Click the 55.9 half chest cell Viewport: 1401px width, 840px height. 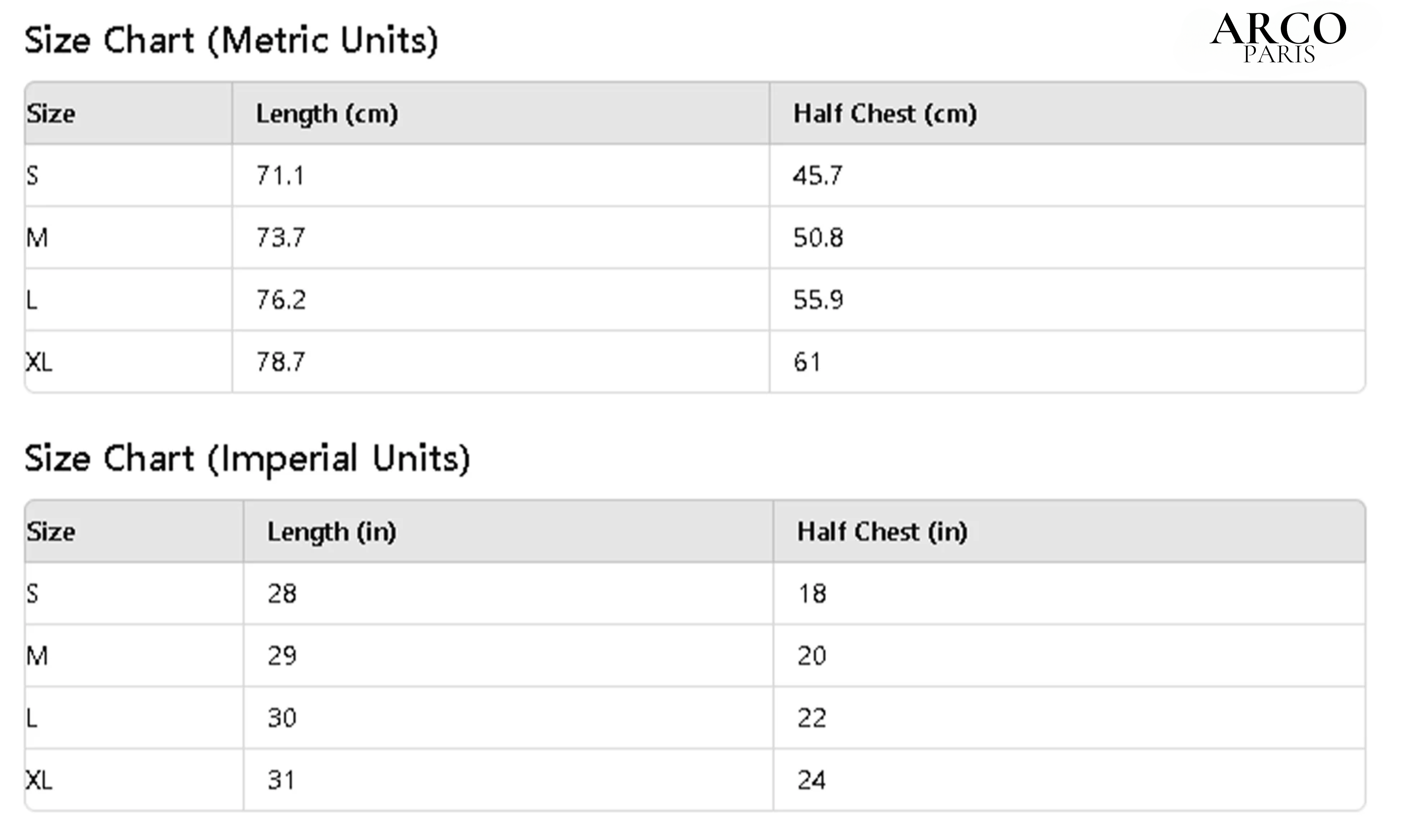(x=818, y=300)
